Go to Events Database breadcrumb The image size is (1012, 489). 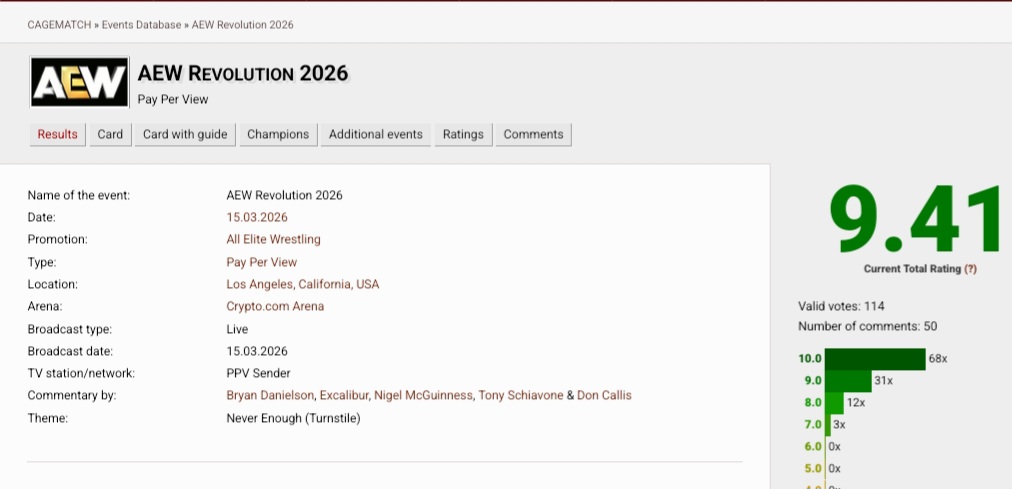click(x=141, y=25)
